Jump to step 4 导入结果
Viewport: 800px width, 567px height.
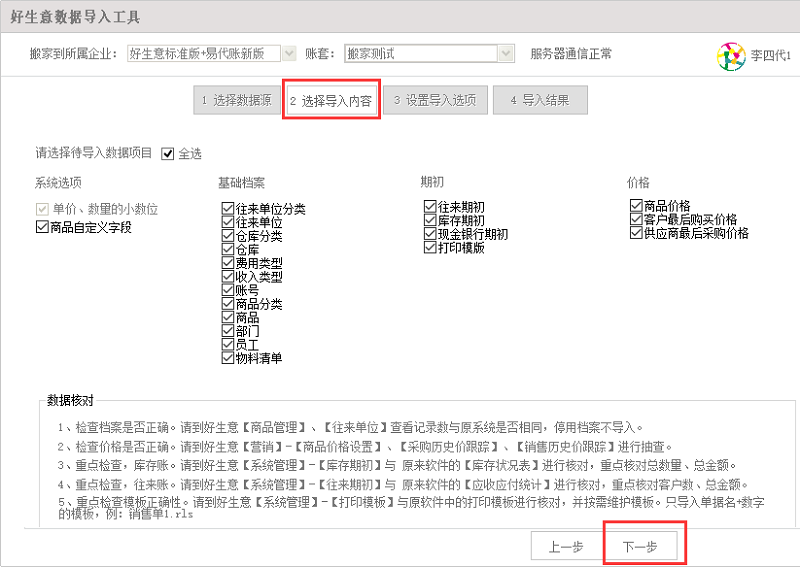[x=540, y=101]
